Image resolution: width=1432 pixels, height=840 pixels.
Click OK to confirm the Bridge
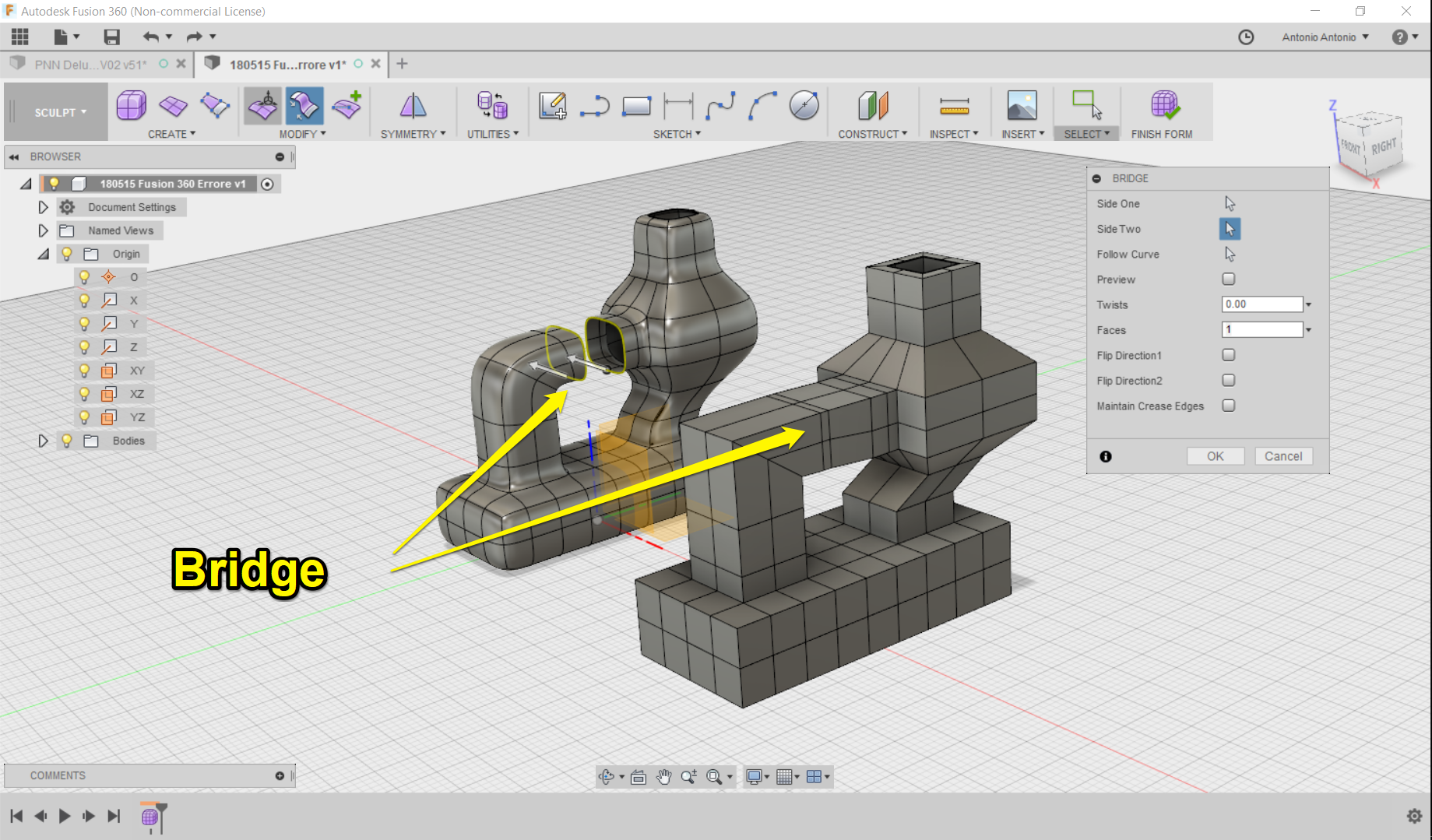1215,455
